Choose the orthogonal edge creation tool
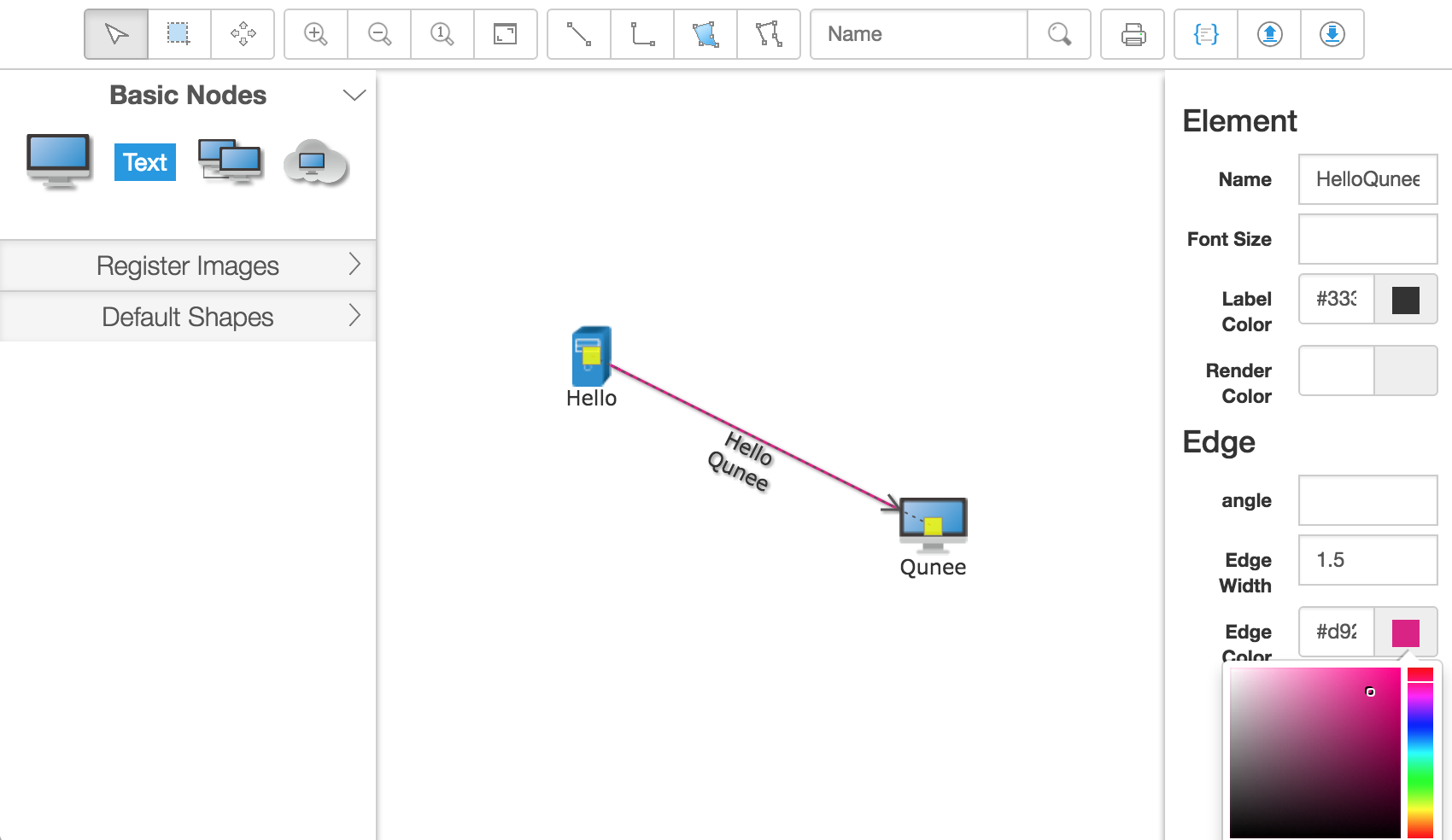The width and height of the screenshot is (1452, 840). point(642,34)
